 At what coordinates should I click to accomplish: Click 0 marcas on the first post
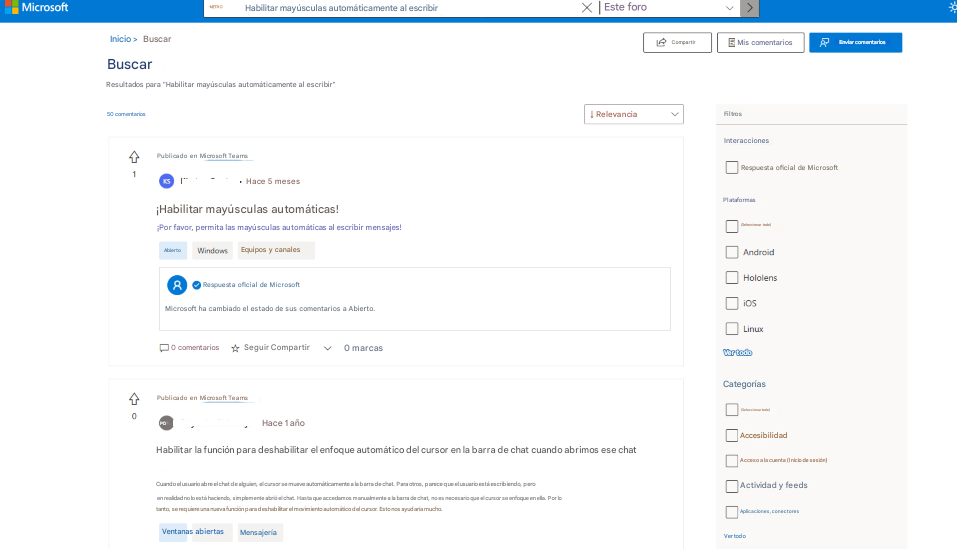coord(363,348)
